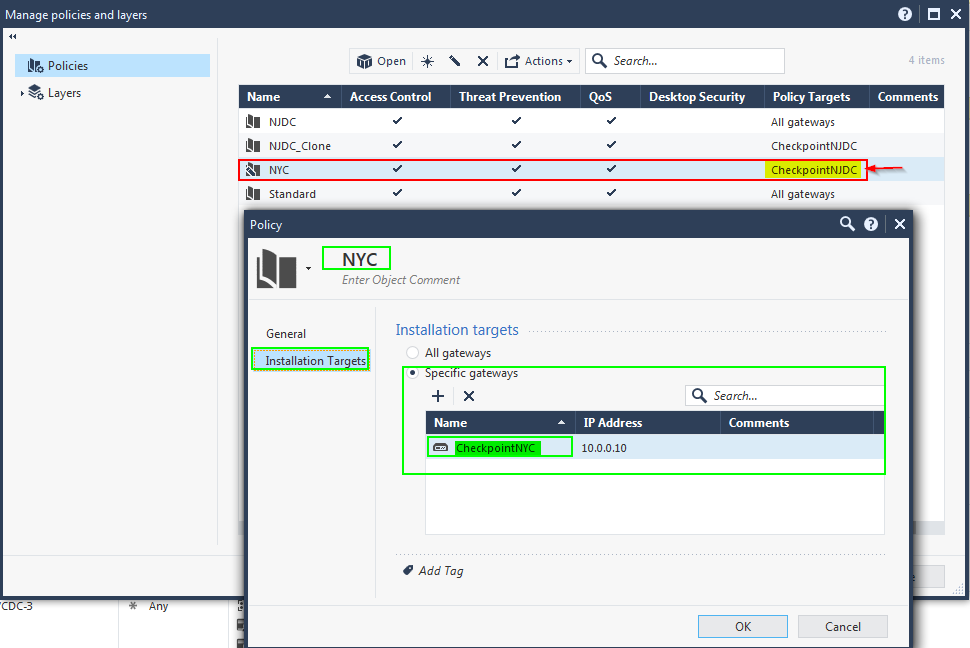Select the Specific gateways radio button
The image size is (970, 648).
coord(412,373)
